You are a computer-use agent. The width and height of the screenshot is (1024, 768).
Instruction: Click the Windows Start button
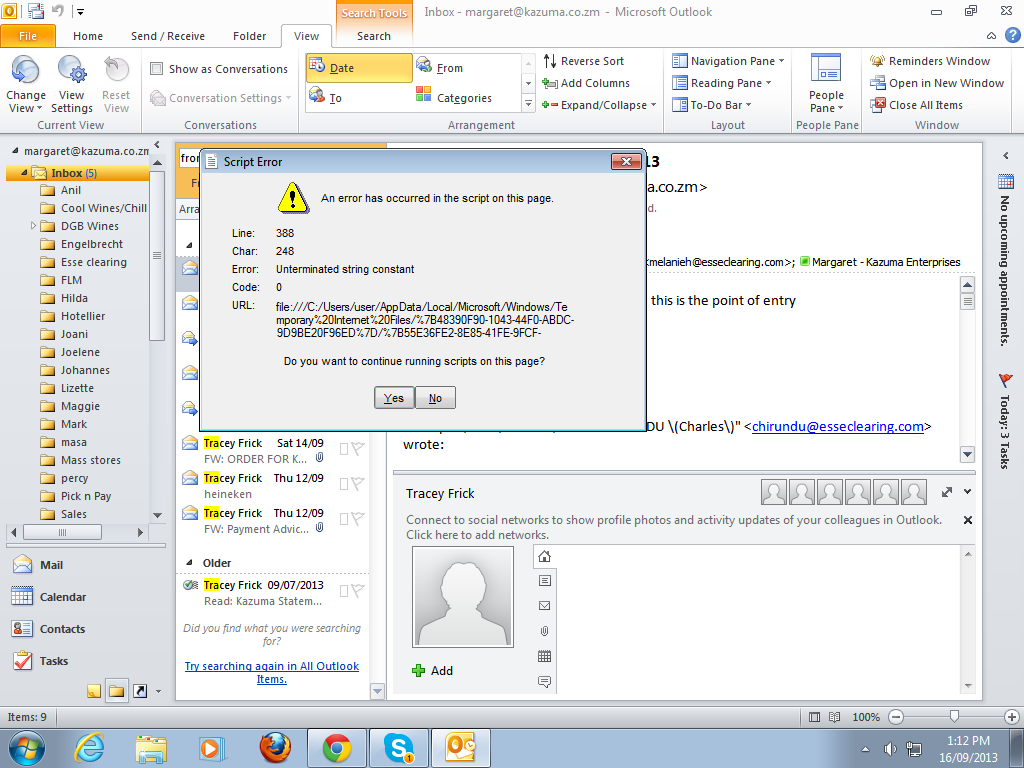tap(27, 748)
